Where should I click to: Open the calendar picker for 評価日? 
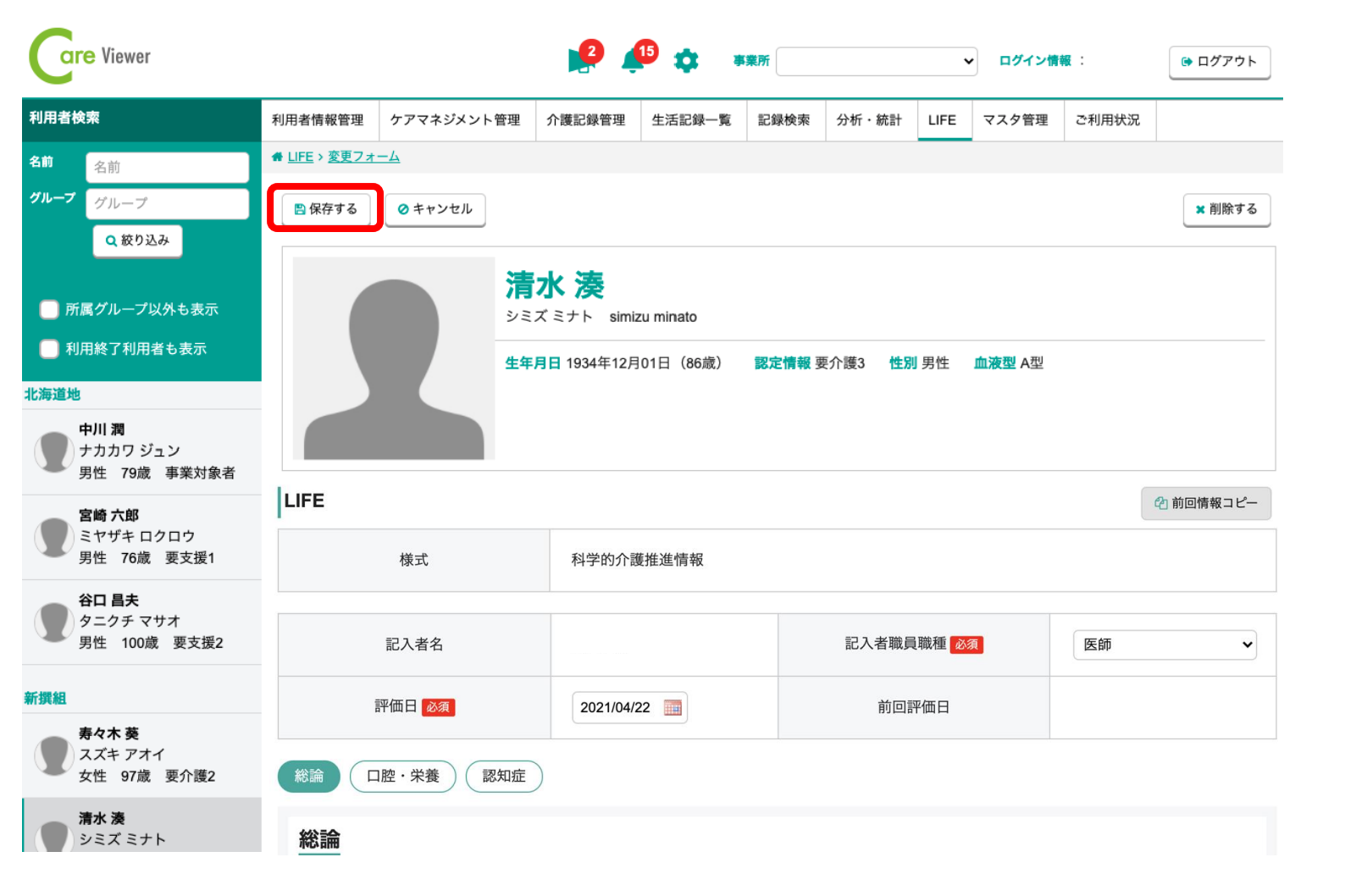coord(672,708)
